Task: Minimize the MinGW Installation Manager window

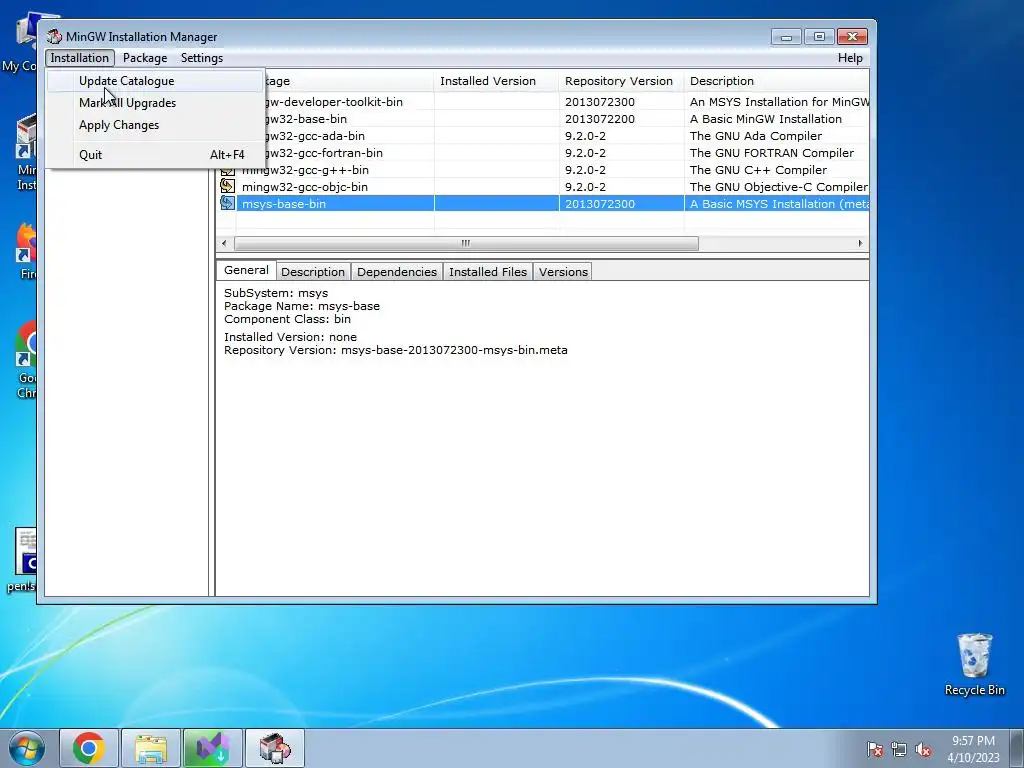Action: (786, 37)
